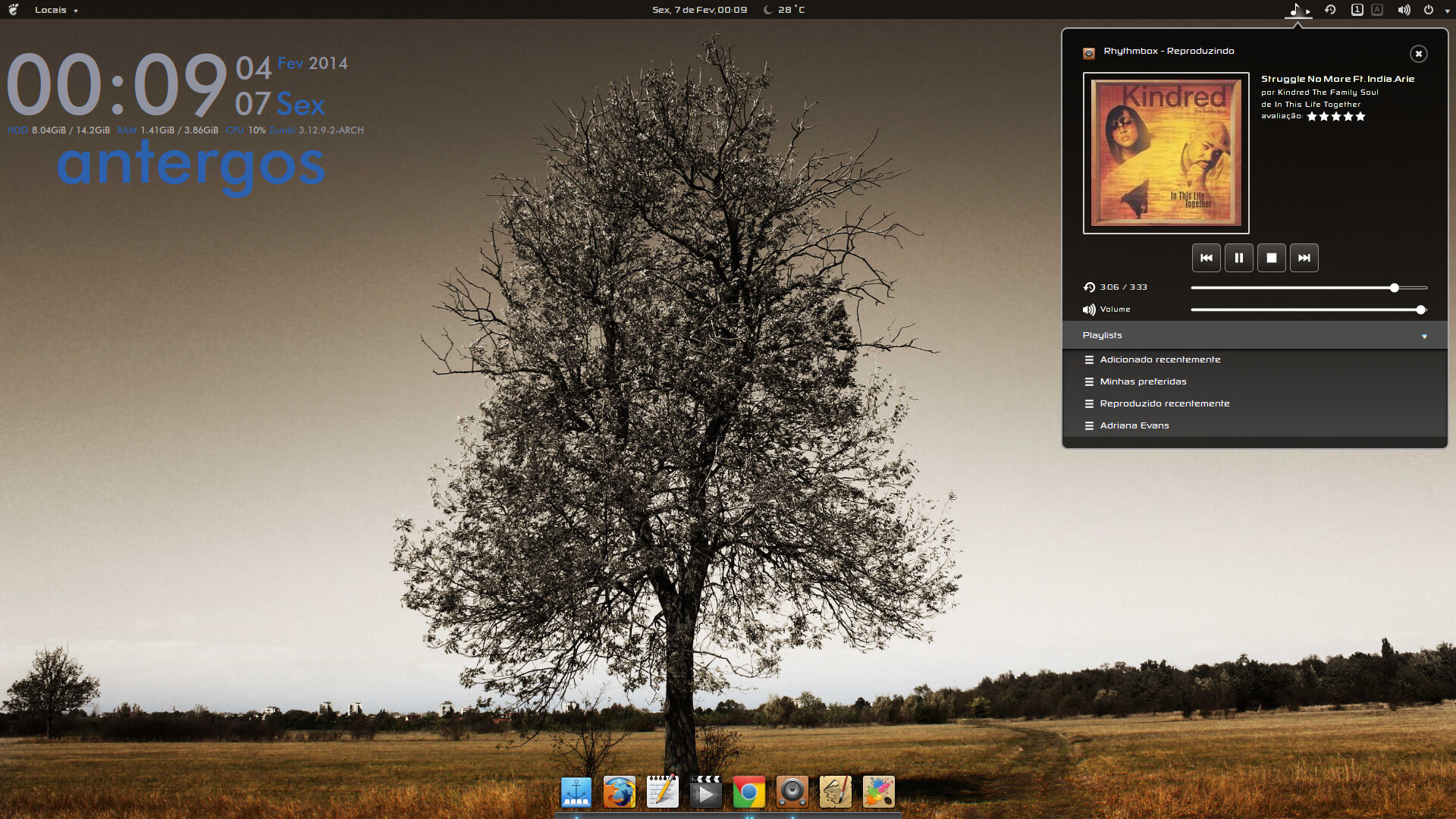Select the Minhas preferidas playlist

click(1255, 381)
